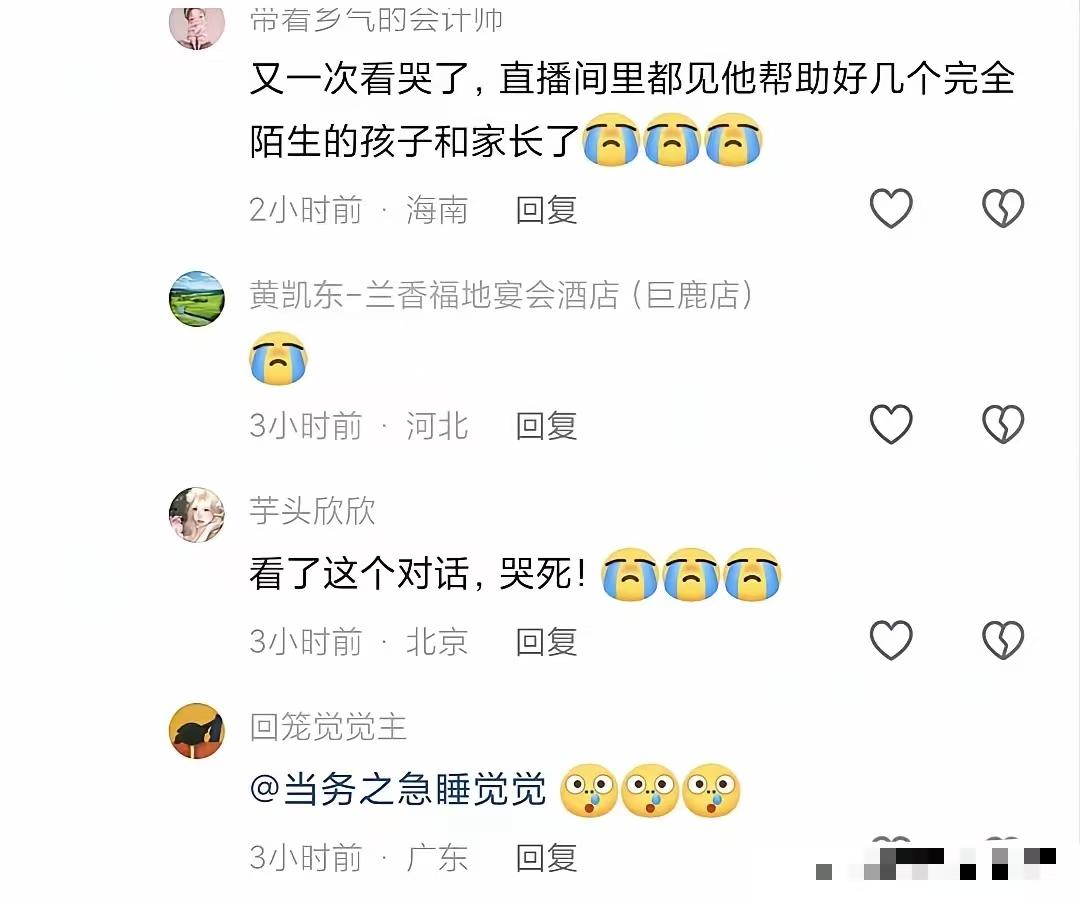This screenshot has width=1080, height=898.
Task: Select the crying emoji in 黄凯东's comment
Action: click(278, 358)
